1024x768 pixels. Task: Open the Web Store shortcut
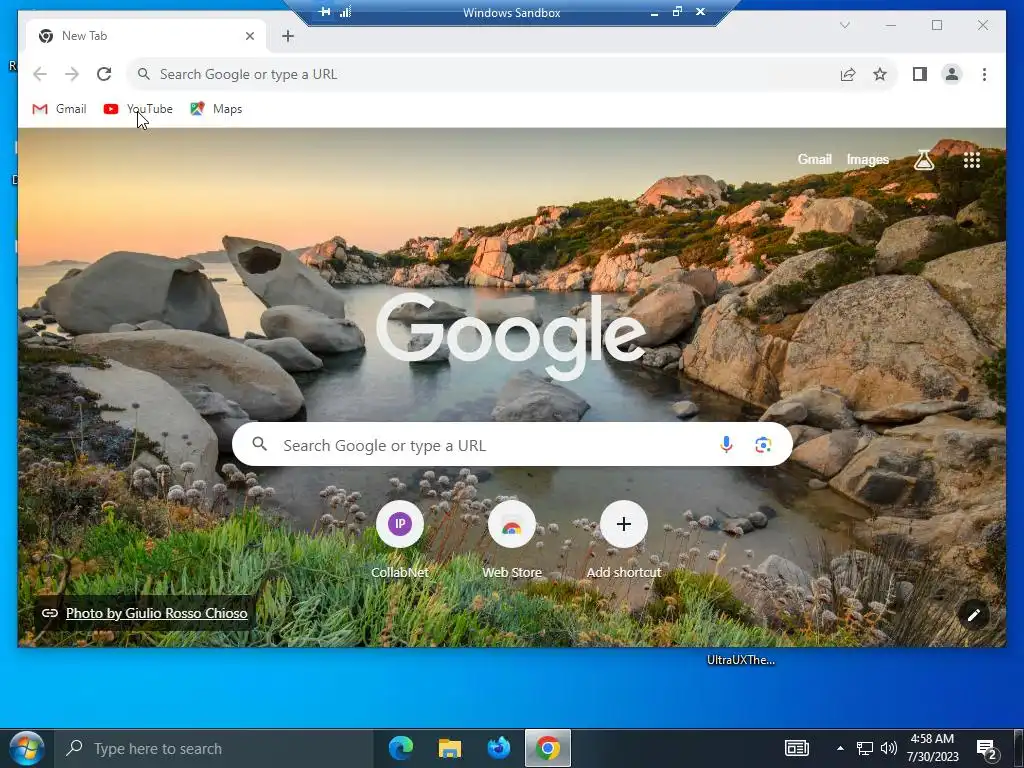pos(512,539)
